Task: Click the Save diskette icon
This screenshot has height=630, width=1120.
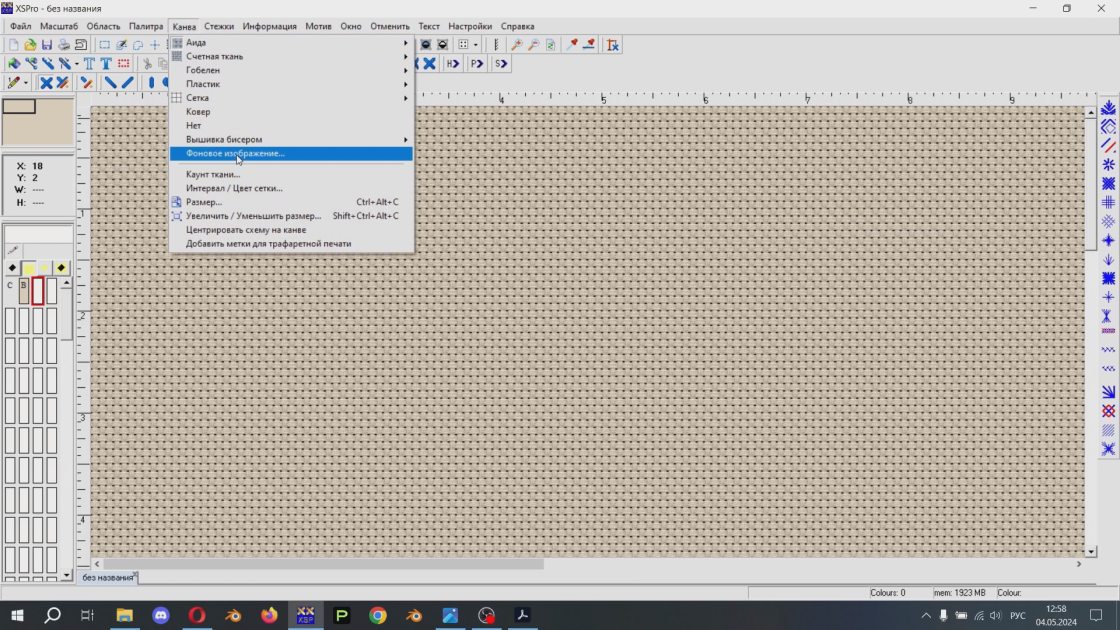Action: 47,45
